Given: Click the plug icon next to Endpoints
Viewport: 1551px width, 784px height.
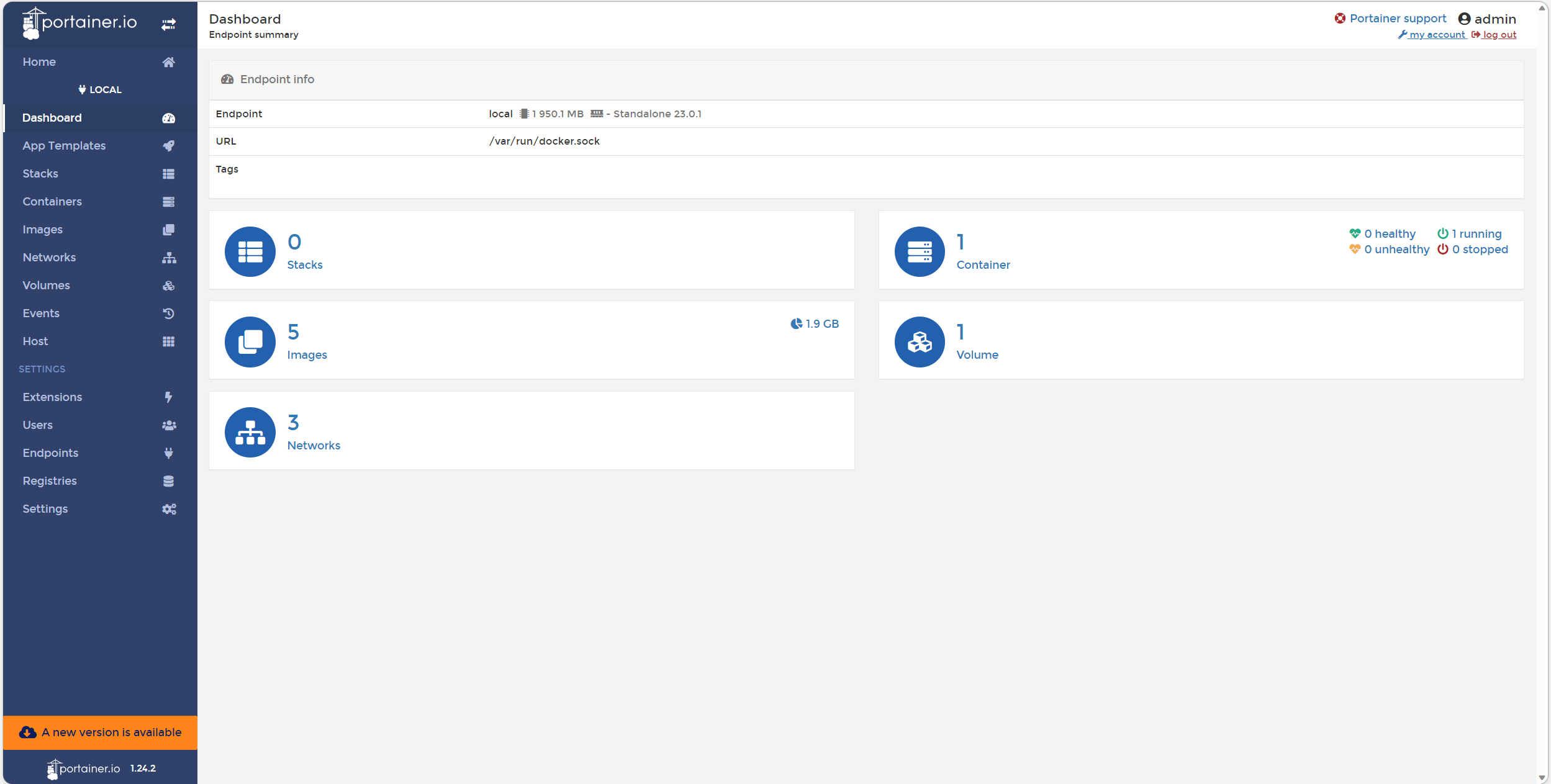Looking at the screenshot, I should coord(168,453).
